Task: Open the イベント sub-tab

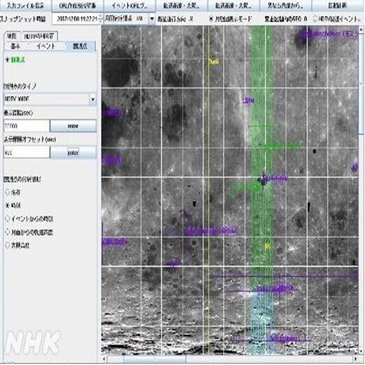Action: point(46,46)
